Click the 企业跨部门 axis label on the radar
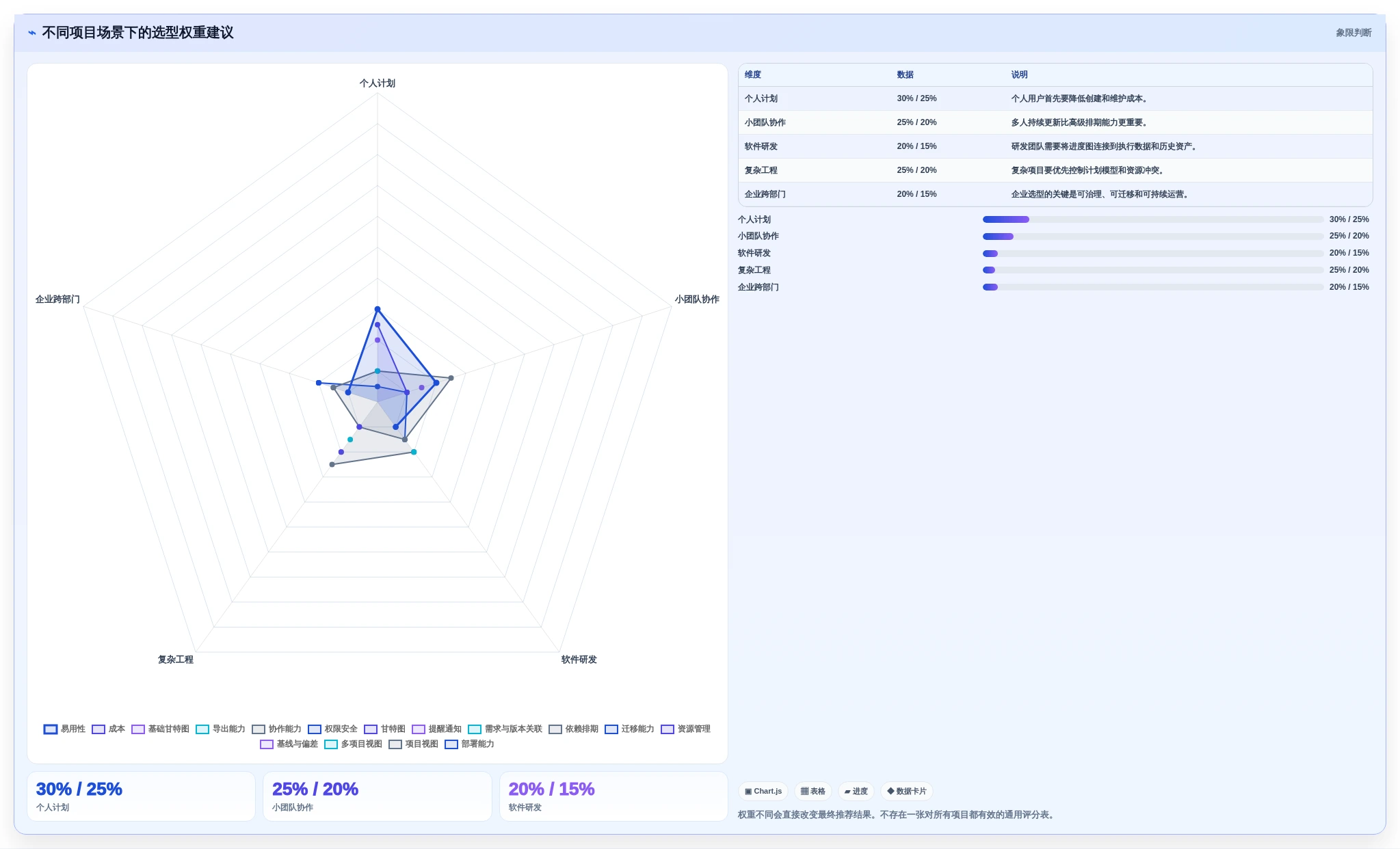1400x849 pixels. (x=57, y=299)
